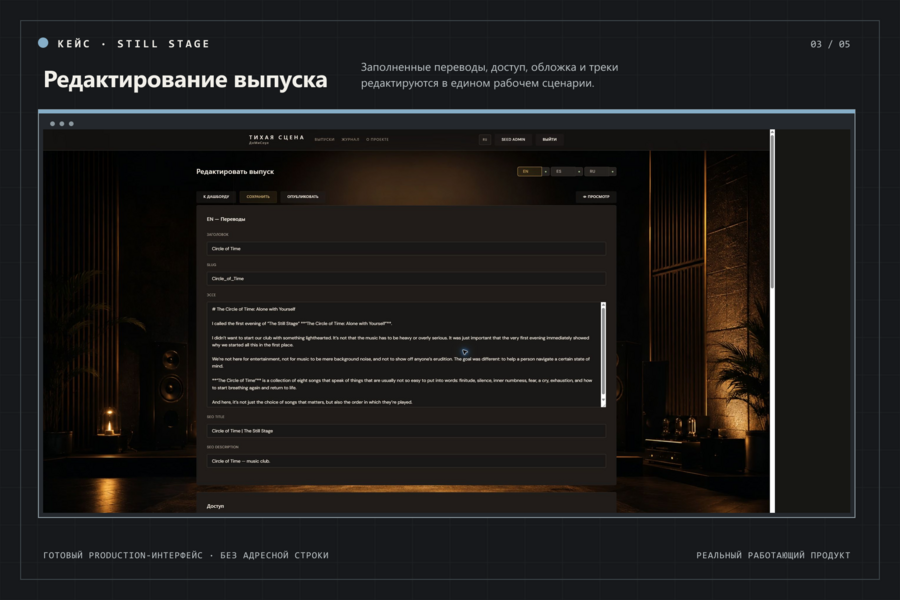Focus the SEO Title field
Viewport: 900px width, 600px height.
pos(406,431)
